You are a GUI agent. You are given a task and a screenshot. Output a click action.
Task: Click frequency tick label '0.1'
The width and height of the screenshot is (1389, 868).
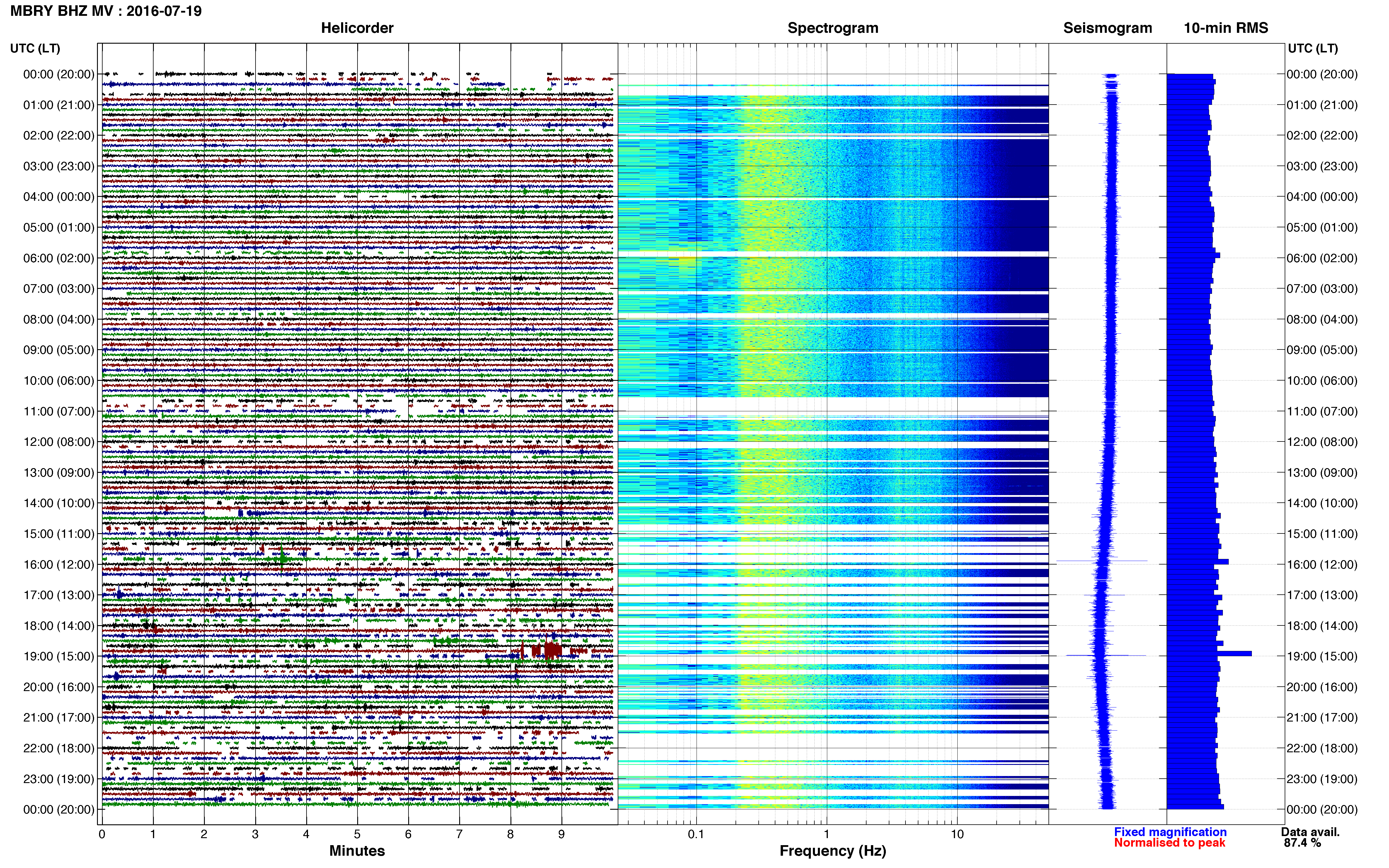tap(696, 834)
